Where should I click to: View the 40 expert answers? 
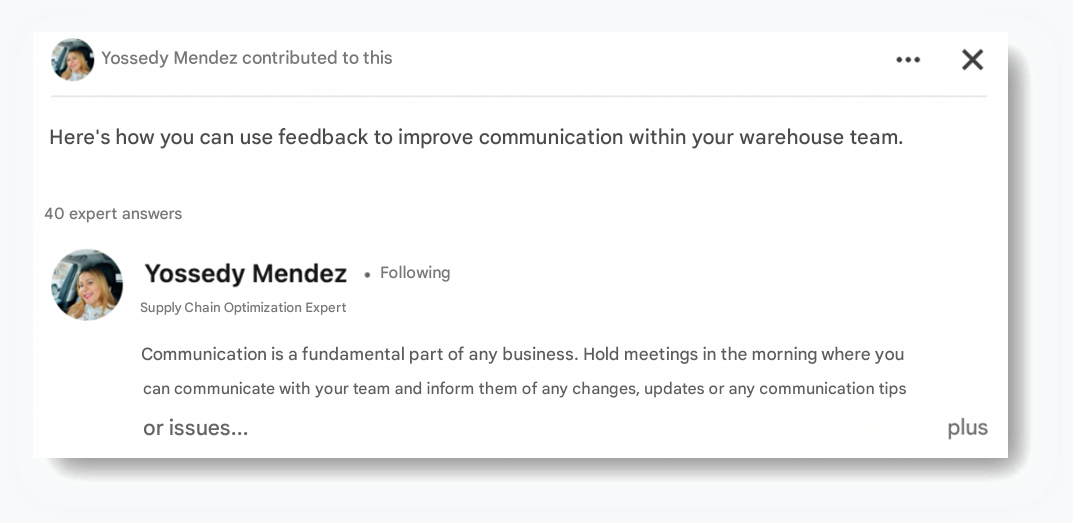pos(113,213)
